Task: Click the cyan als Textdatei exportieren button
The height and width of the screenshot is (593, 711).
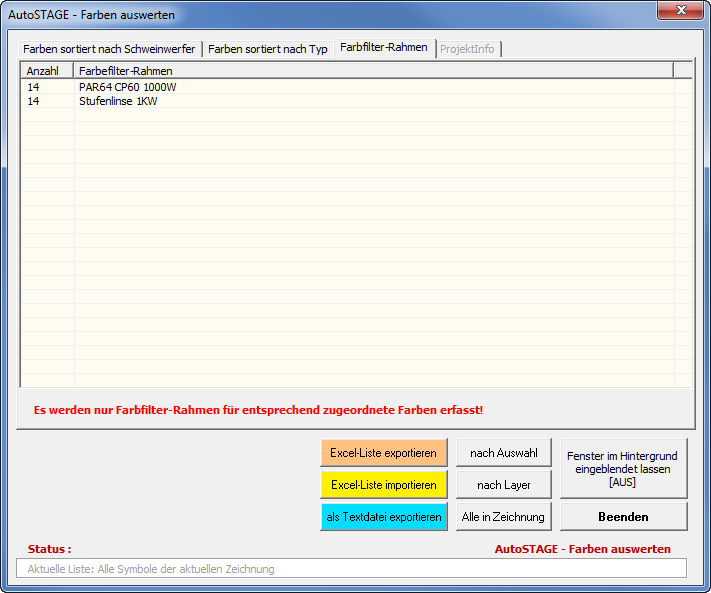Action: (x=383, y=517)
